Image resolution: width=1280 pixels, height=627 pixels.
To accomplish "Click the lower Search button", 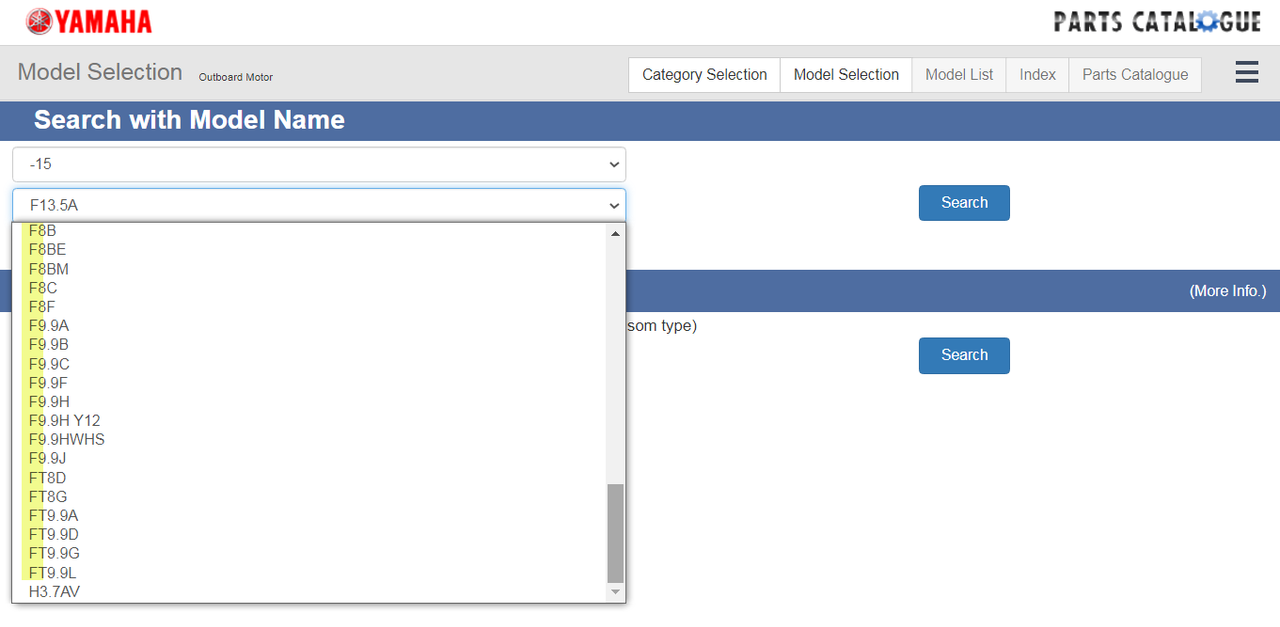I will point(964,355).
